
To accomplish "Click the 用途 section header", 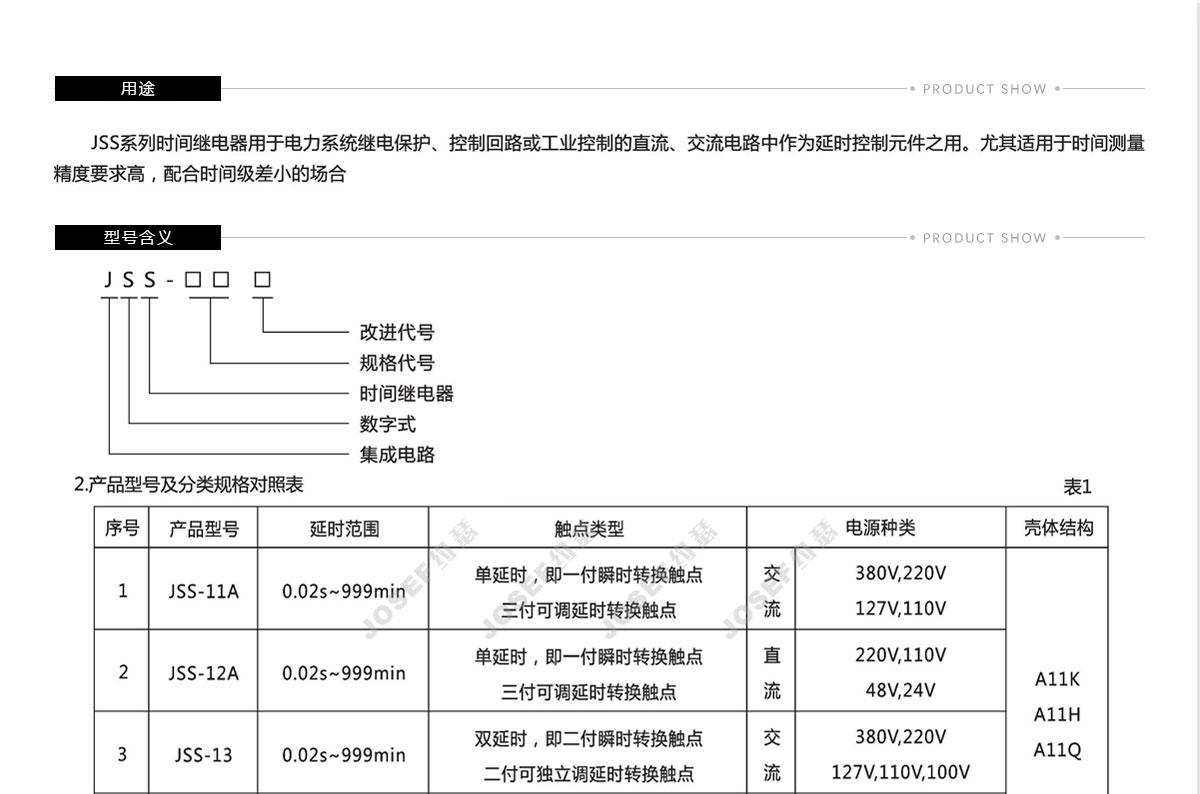I will (138, 89).
